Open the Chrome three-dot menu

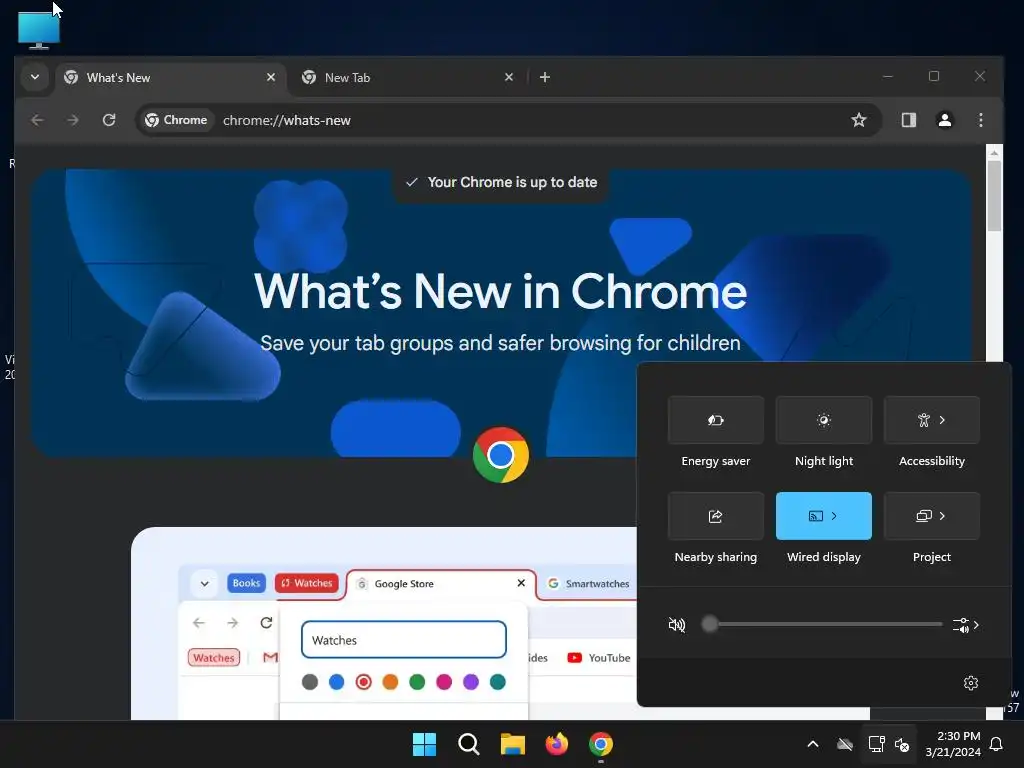coord(980,120)
